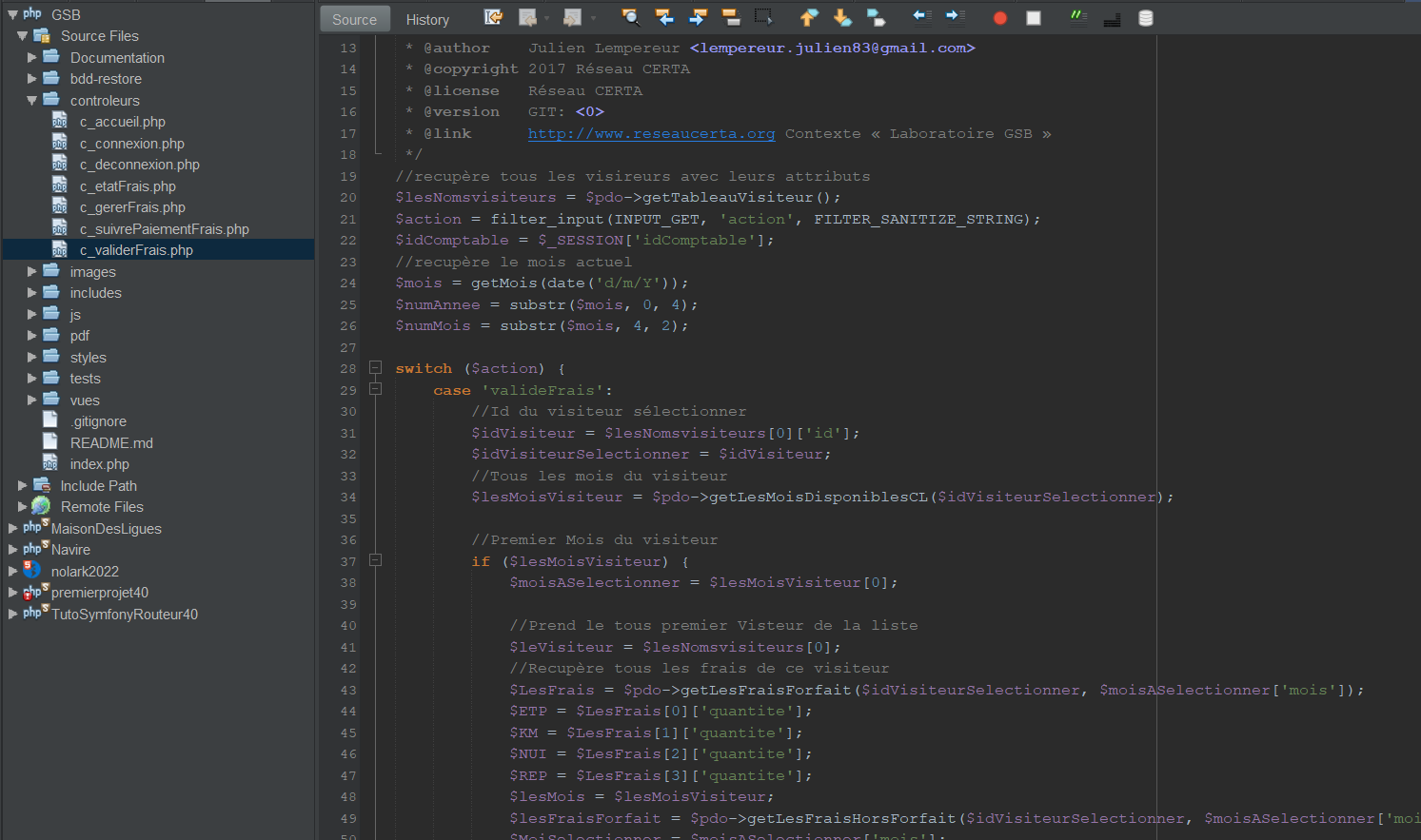Collapse the GSB project node
Viewport: 1421px width, 840px height.
click(12, 14)
